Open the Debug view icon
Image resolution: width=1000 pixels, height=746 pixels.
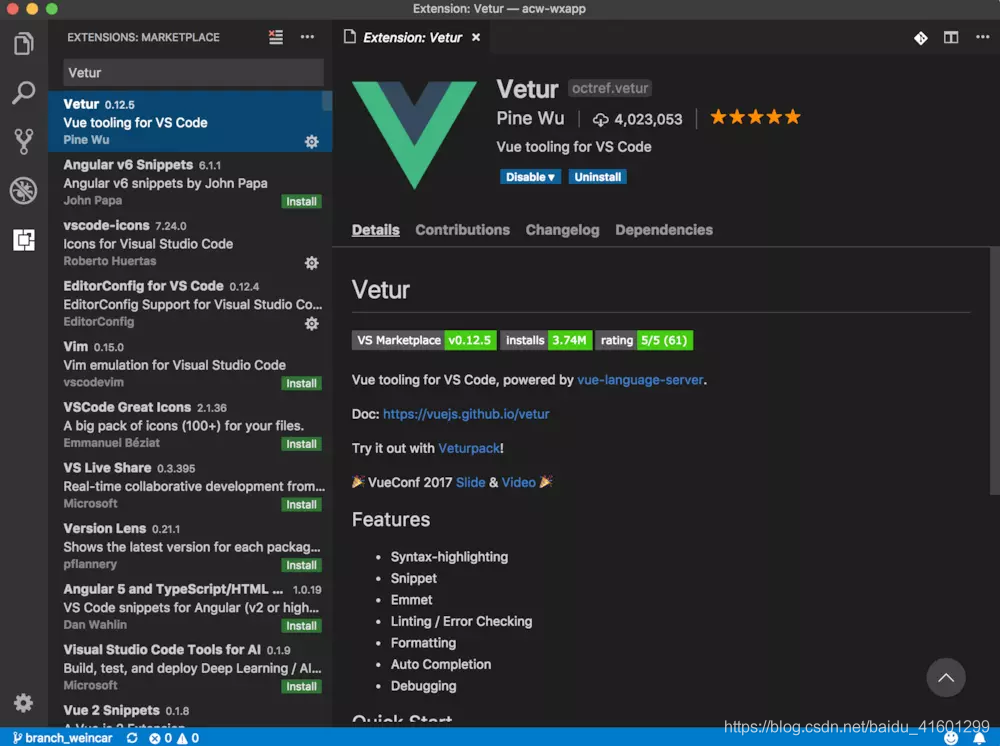click(x=24, y=190)
